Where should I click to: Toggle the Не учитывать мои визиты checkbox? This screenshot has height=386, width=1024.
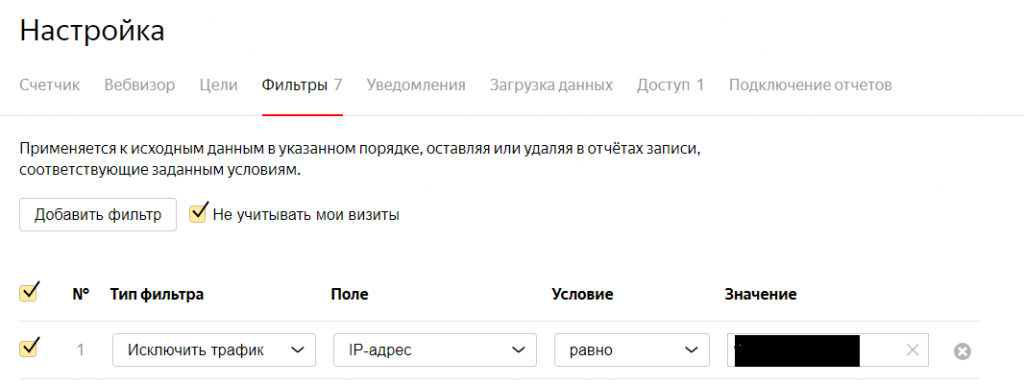click(x=199, y=213)
